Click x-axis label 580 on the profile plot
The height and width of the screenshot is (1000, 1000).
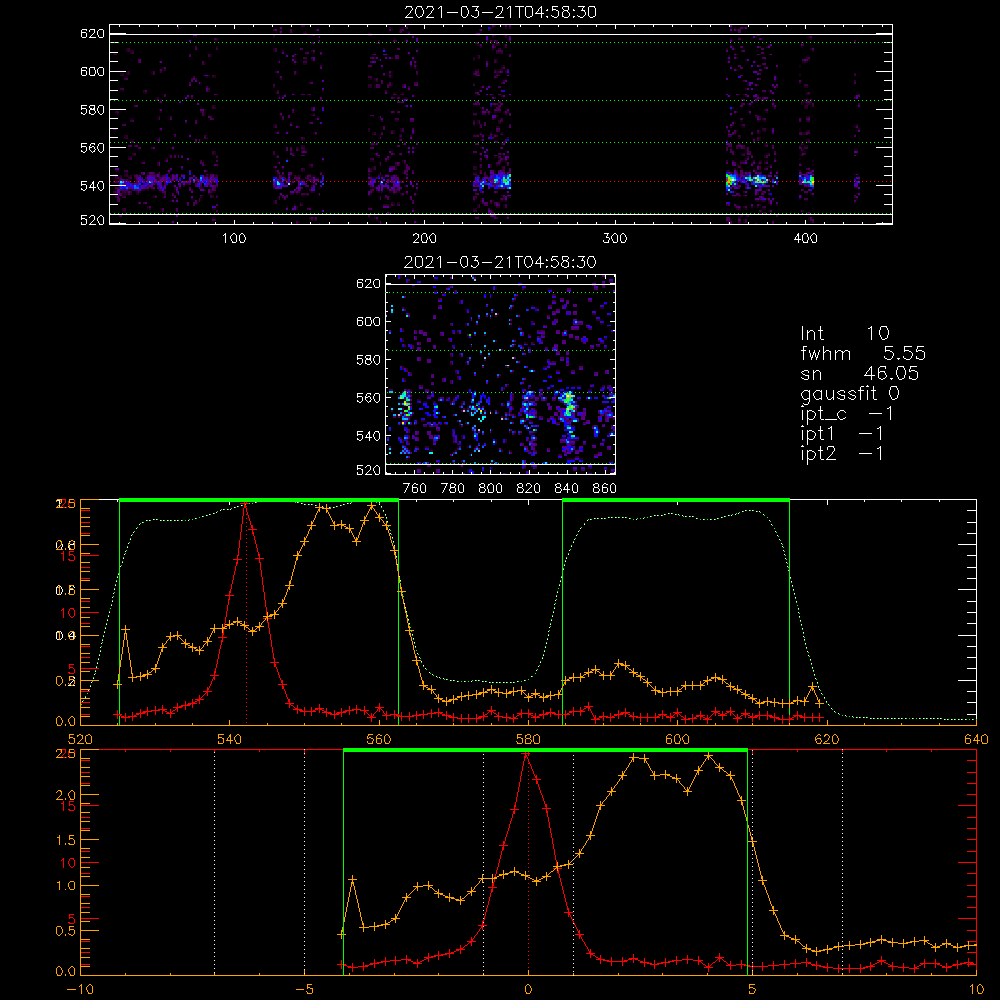pos(528,739)
